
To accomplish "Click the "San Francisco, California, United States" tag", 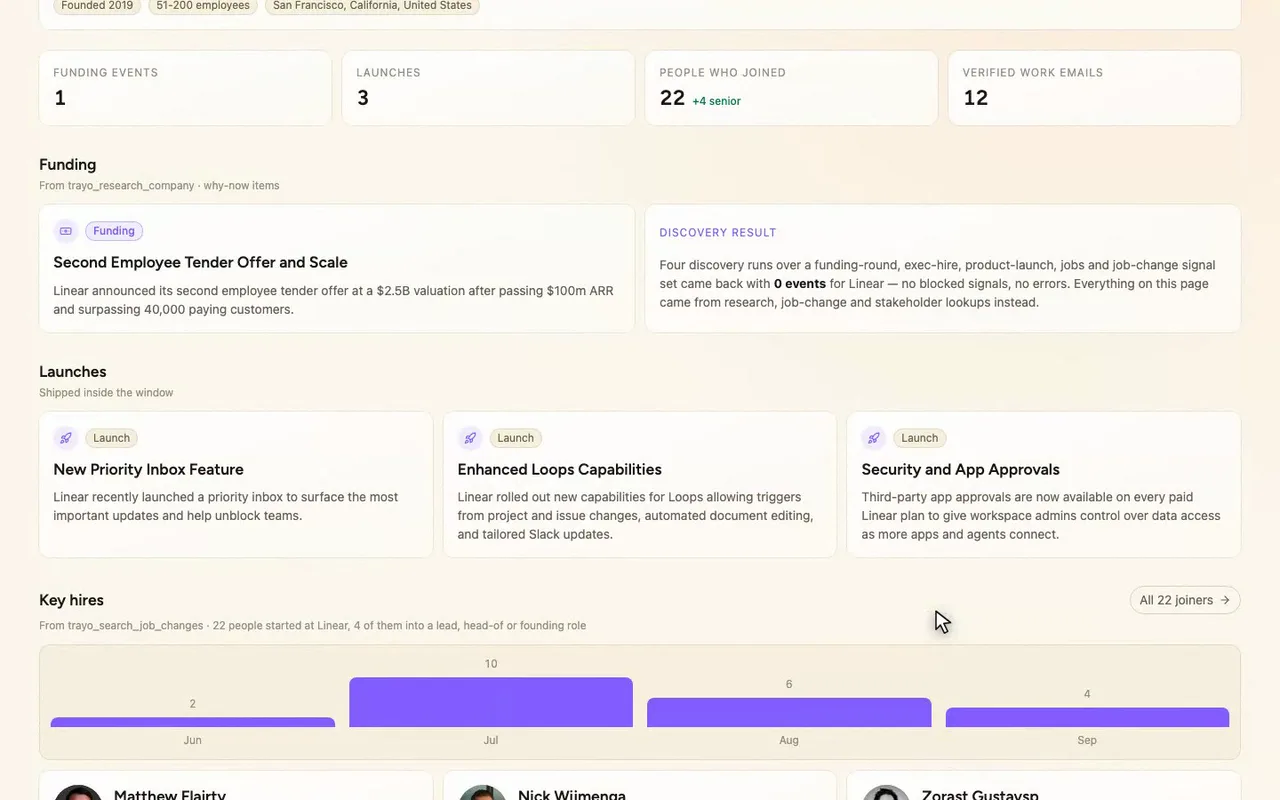I will [372, 6].
